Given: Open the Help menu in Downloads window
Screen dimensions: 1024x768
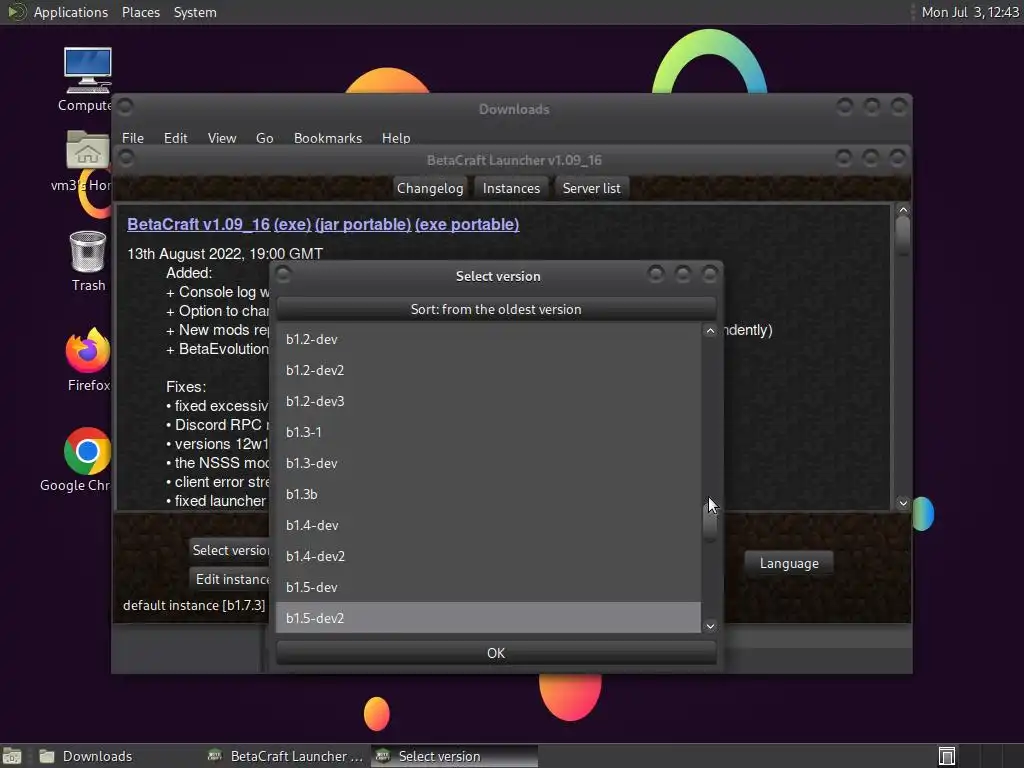Looking at the screenshot, I should pos(396,138).
